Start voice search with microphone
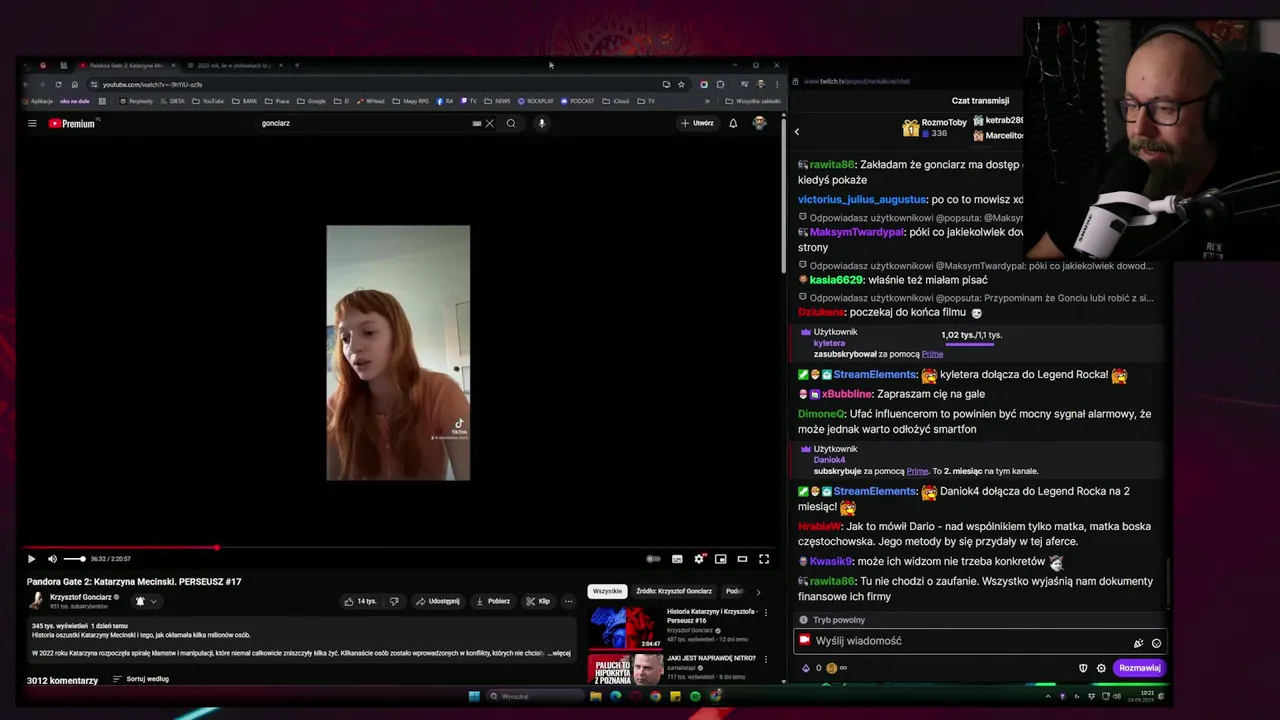The height and width of the screenshot is (720, 1280). [542, 123]
